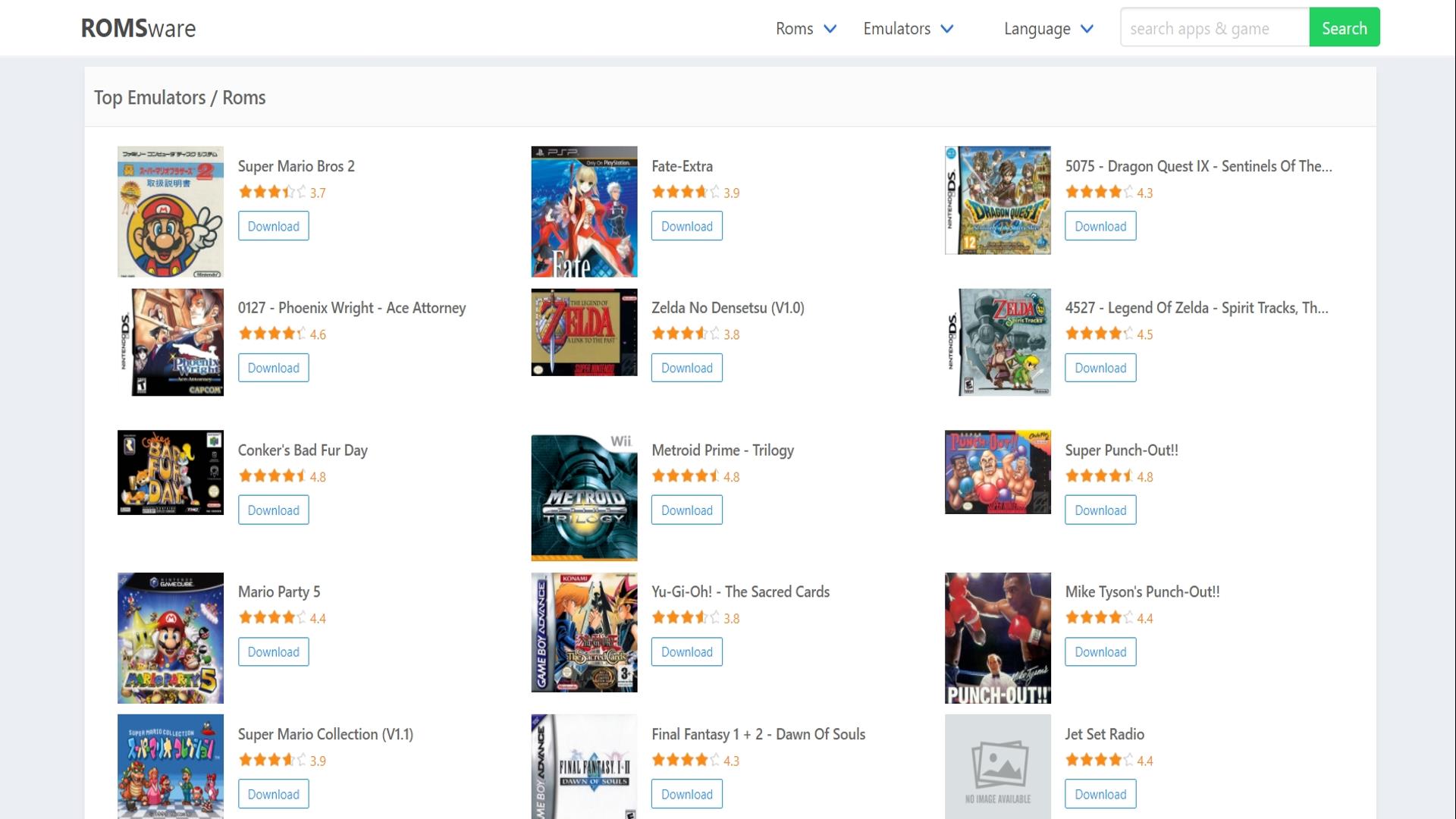
Task: Download 5075 Dragon Quest IX
Action: (1100, 226)
